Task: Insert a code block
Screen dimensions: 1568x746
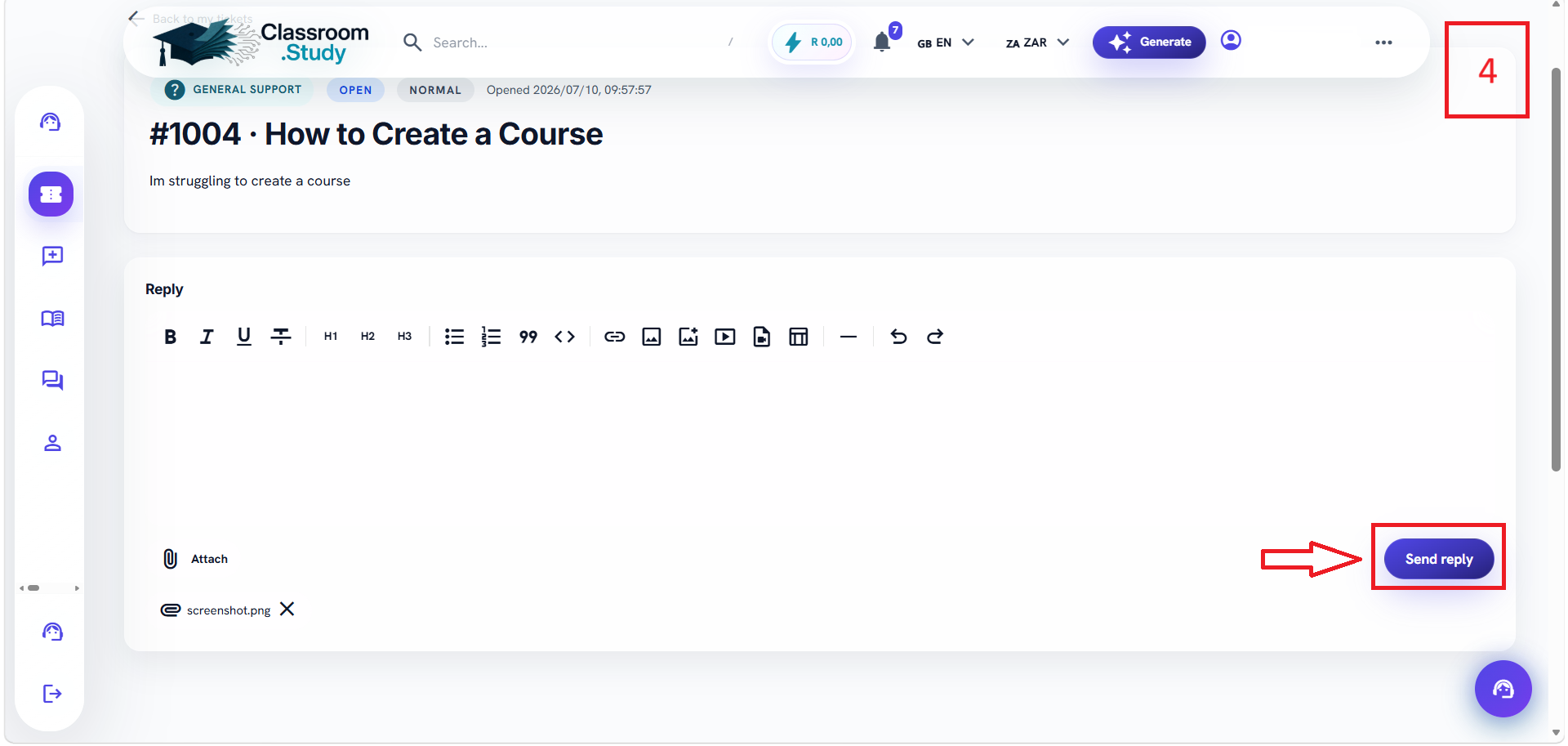Action: click(x=564, y=337)
